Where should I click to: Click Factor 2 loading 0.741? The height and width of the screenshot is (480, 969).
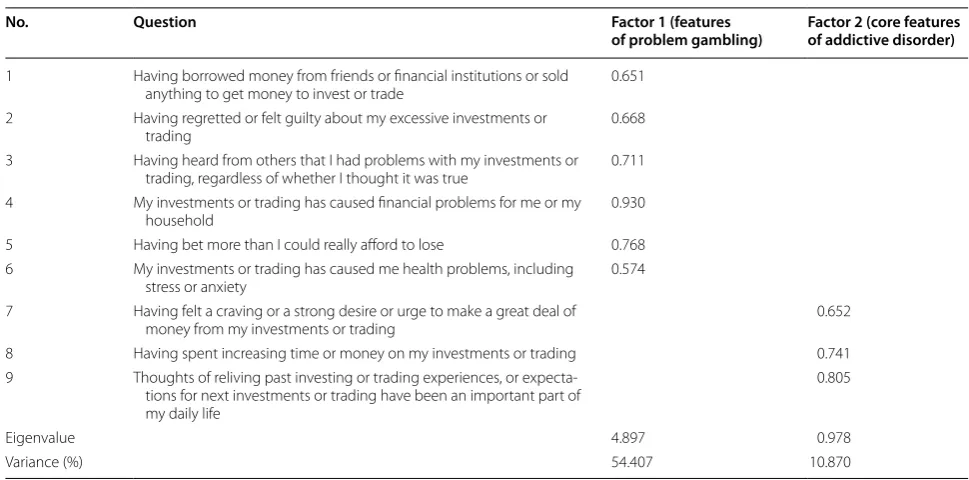click(832, 353)
